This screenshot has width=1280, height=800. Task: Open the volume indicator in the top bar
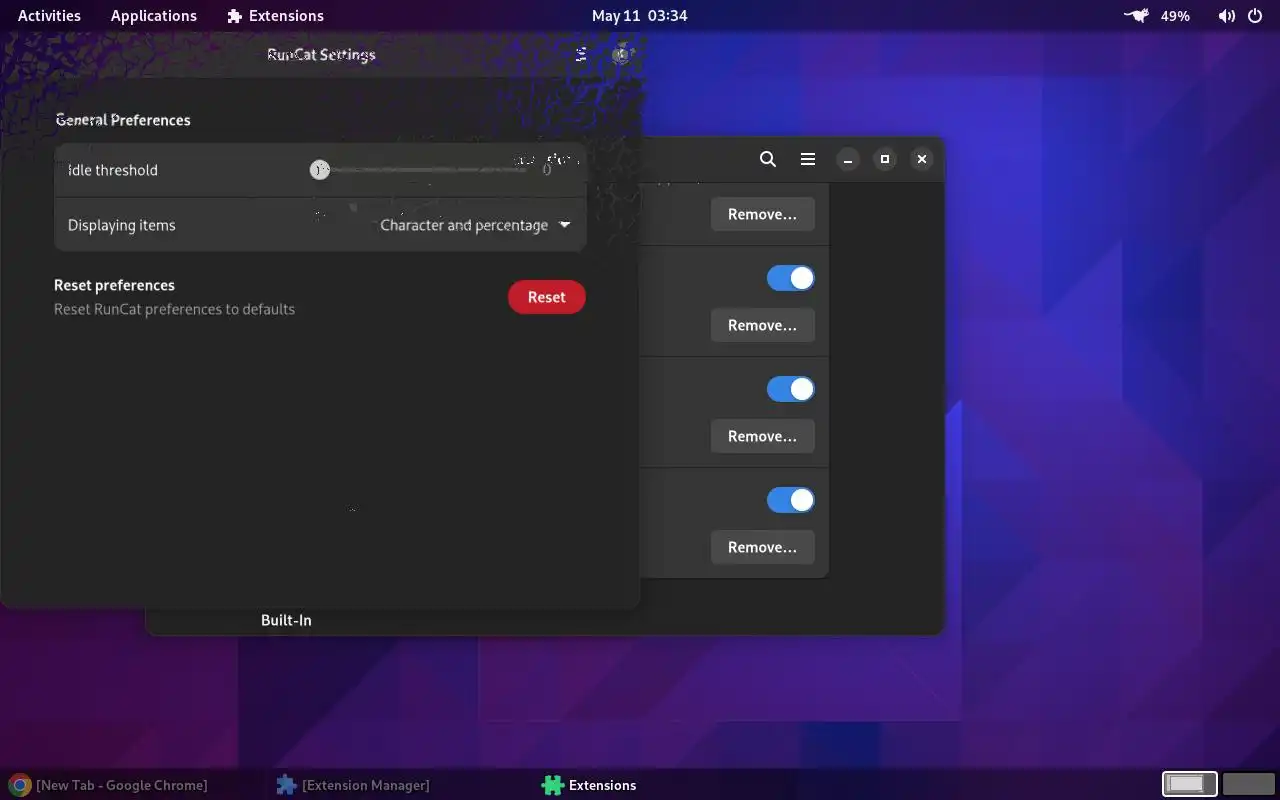[1227, 16]
